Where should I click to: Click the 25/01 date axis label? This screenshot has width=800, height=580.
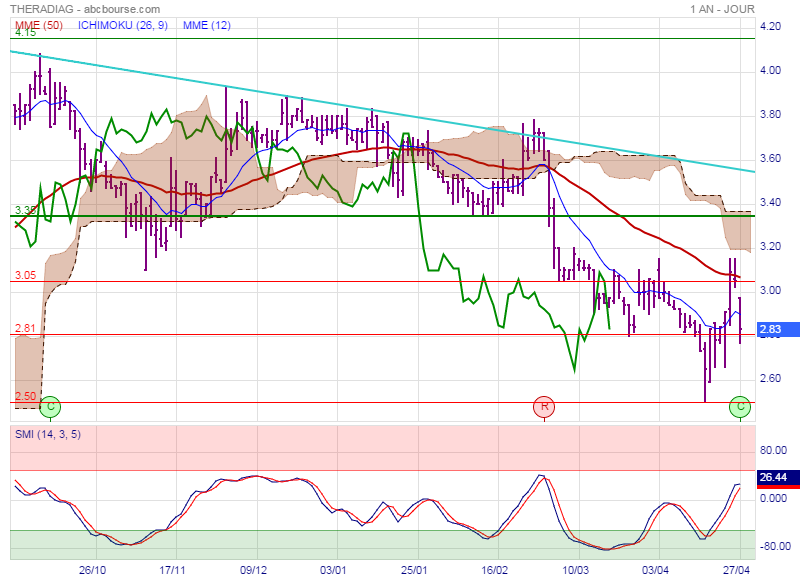(414, 570)
